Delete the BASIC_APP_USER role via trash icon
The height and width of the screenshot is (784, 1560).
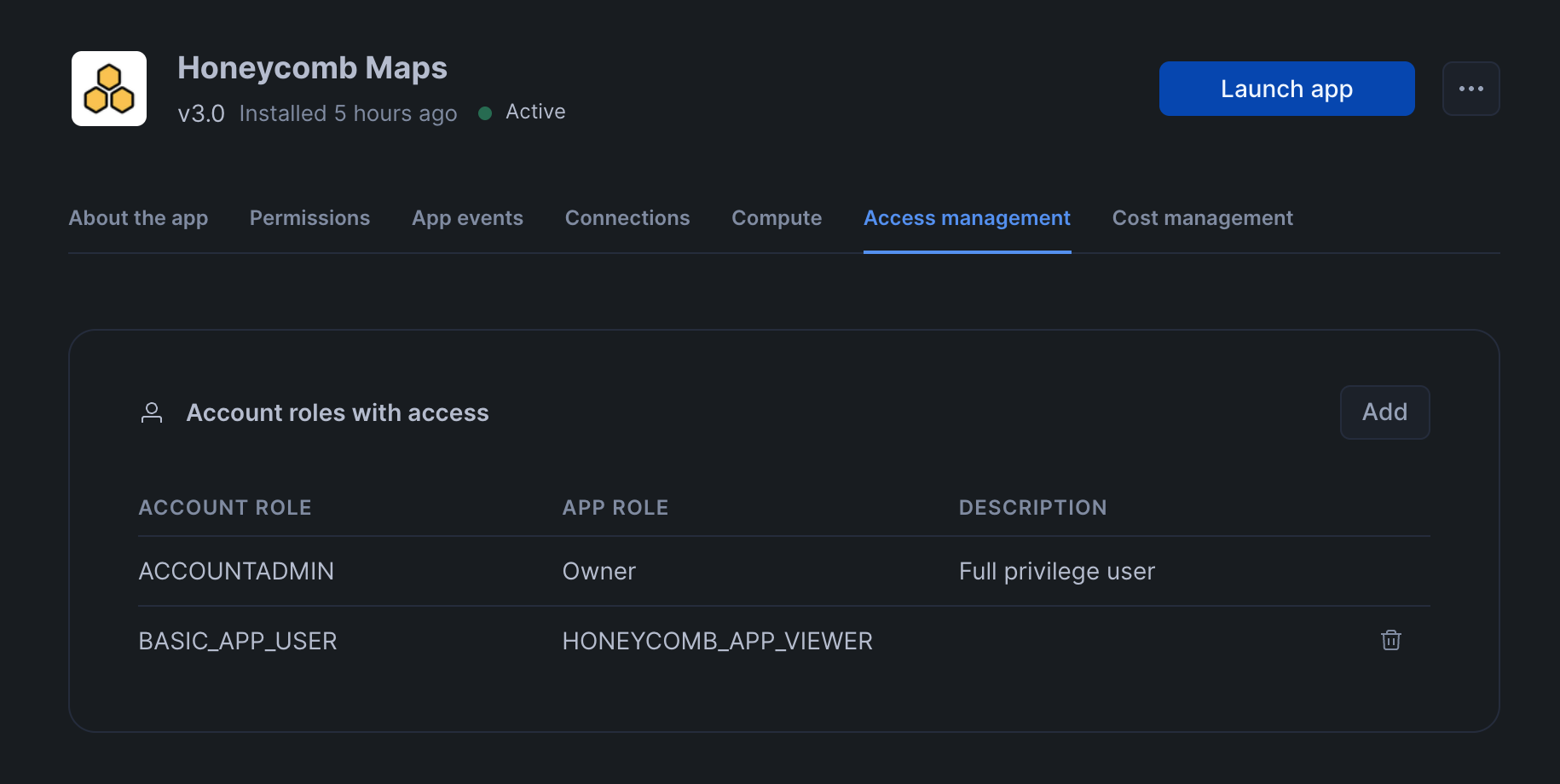pos(1390,640)
